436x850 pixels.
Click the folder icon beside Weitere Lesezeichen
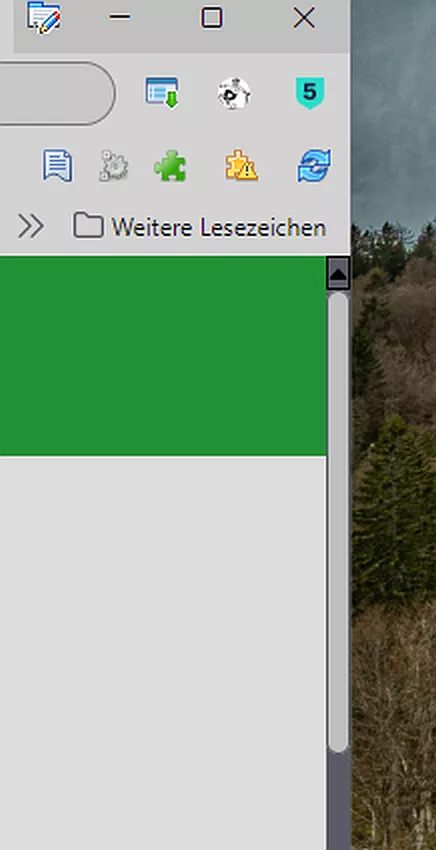[x=88, y=226]
